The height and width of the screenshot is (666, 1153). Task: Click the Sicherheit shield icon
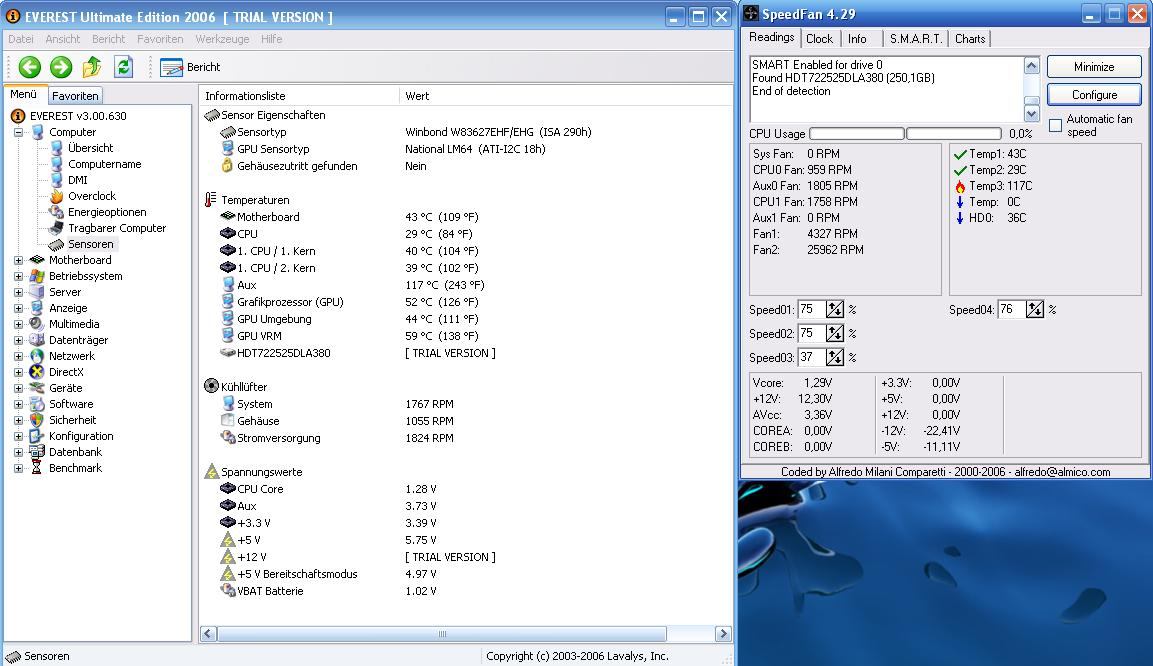pos(37,420)
